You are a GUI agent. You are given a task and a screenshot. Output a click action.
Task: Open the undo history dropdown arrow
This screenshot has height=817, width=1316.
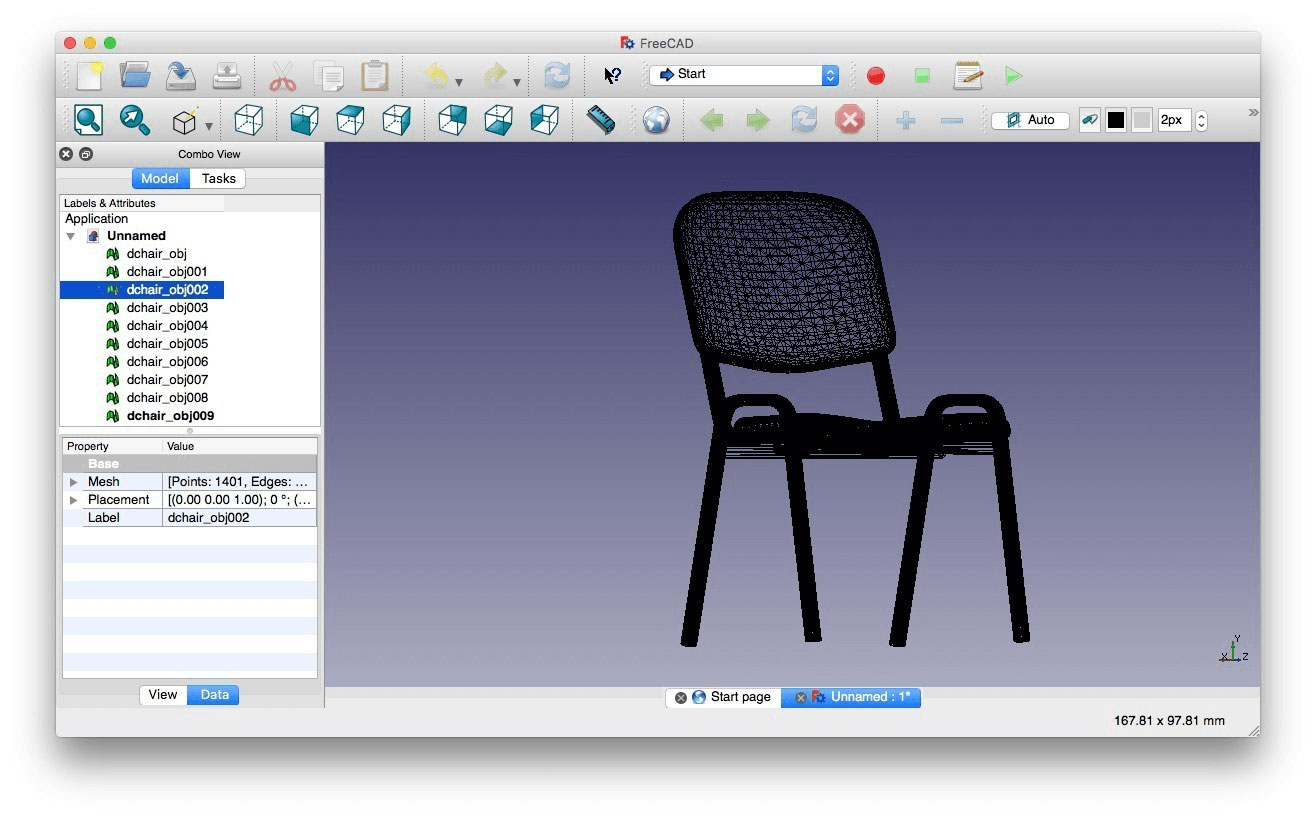[x=459, y=82]
